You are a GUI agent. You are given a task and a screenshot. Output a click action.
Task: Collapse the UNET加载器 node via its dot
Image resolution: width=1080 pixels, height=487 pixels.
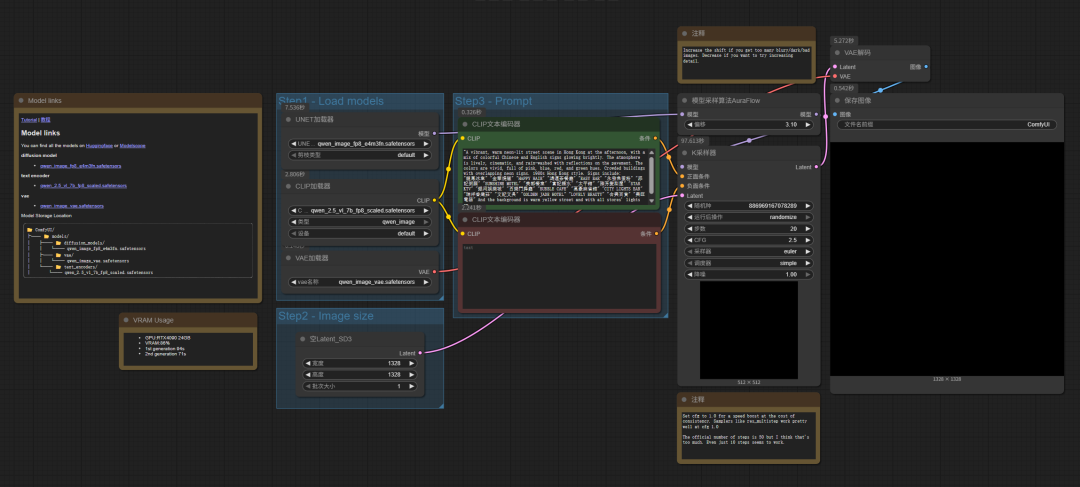pos(289,120)
